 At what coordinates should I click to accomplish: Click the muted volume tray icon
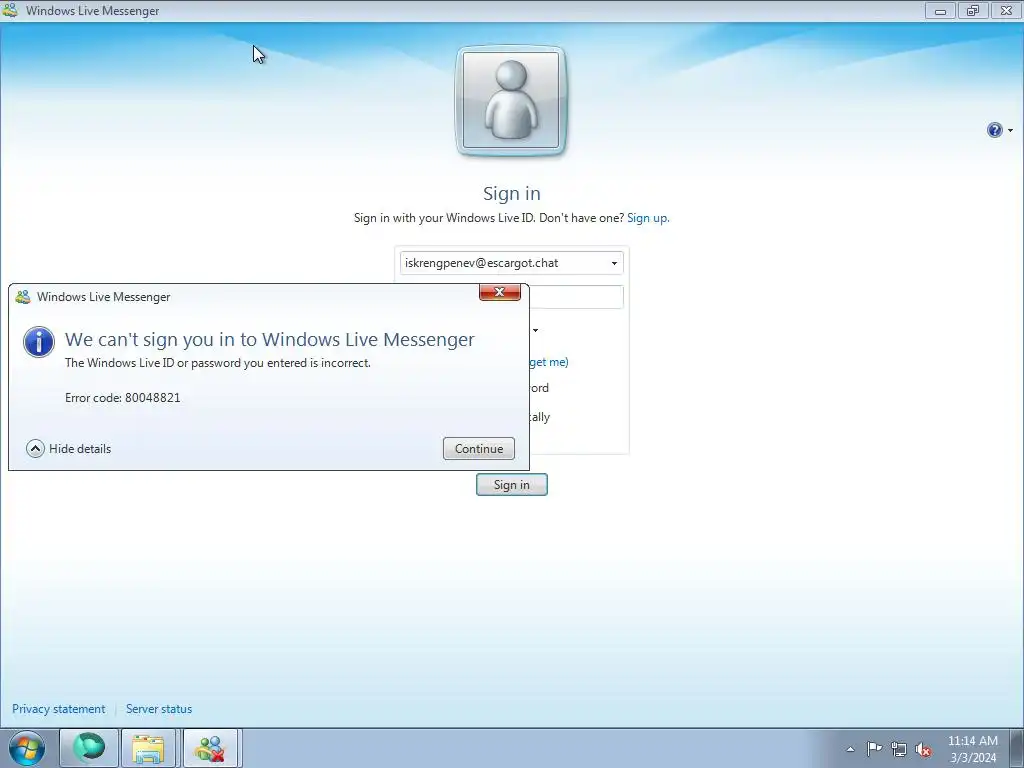[923, 749]
